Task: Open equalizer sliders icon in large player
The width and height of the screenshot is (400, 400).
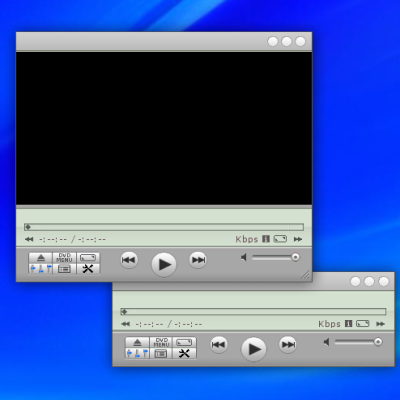Action: tap(41, 269)
